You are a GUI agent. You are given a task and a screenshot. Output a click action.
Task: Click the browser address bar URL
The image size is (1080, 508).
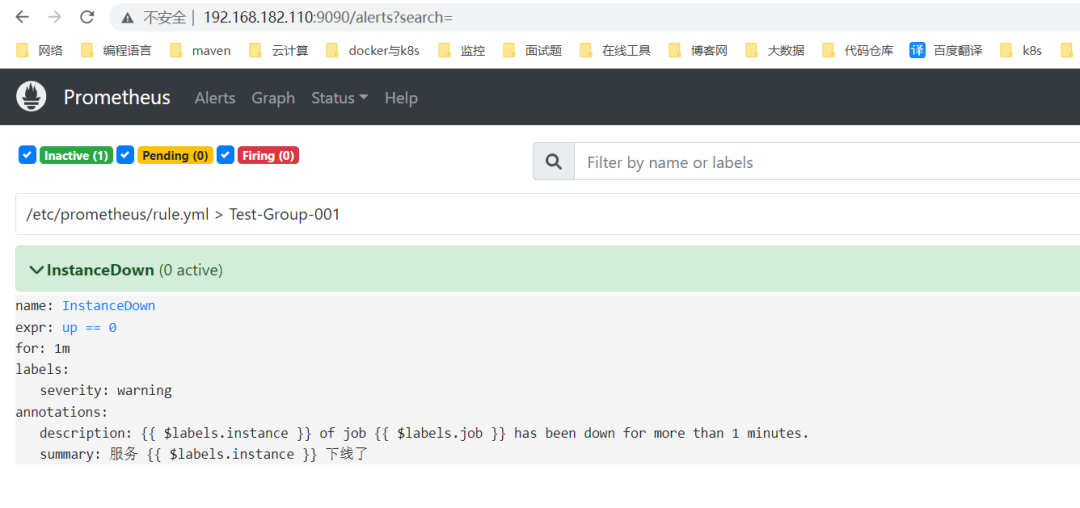(328, 17)
